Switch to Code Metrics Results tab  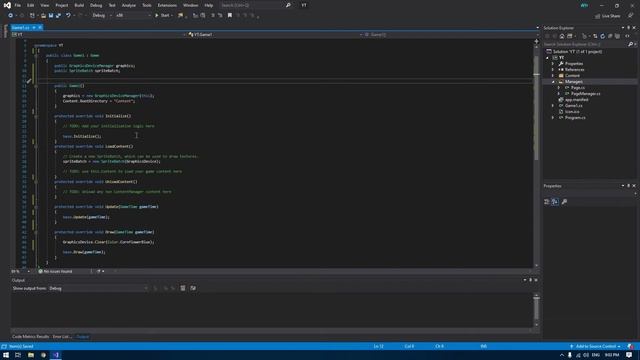click(31, 337)
